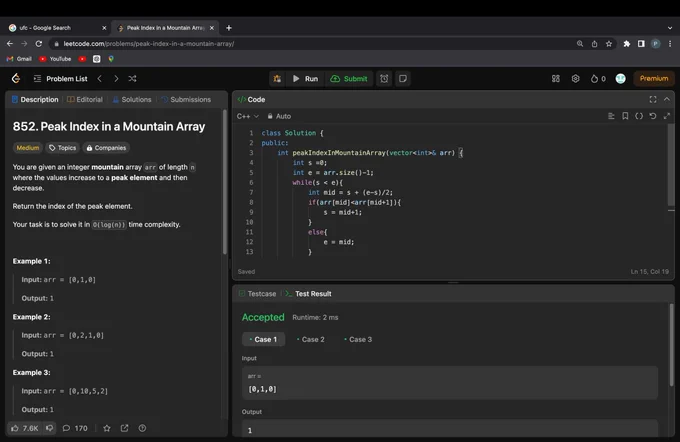
Task: Switch to the Editorial tab
Action: tap(85, 99)
